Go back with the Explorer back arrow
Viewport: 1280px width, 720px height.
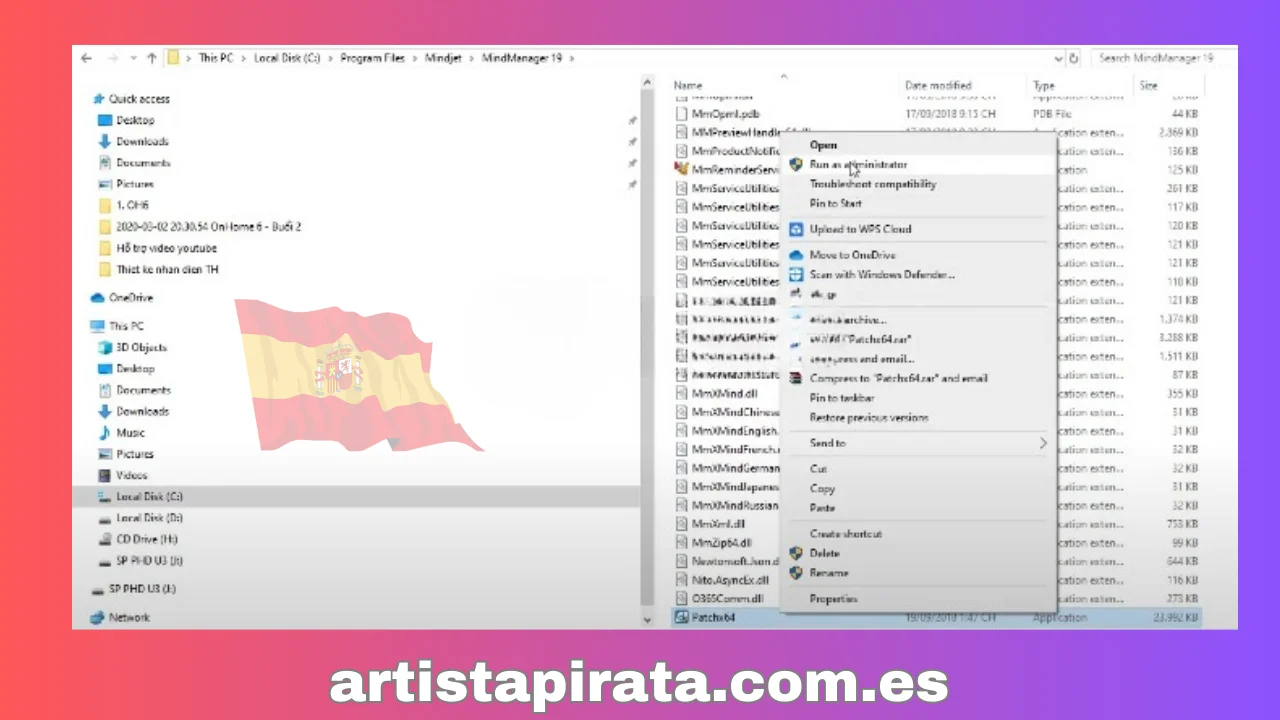click(x=86, y=58)
